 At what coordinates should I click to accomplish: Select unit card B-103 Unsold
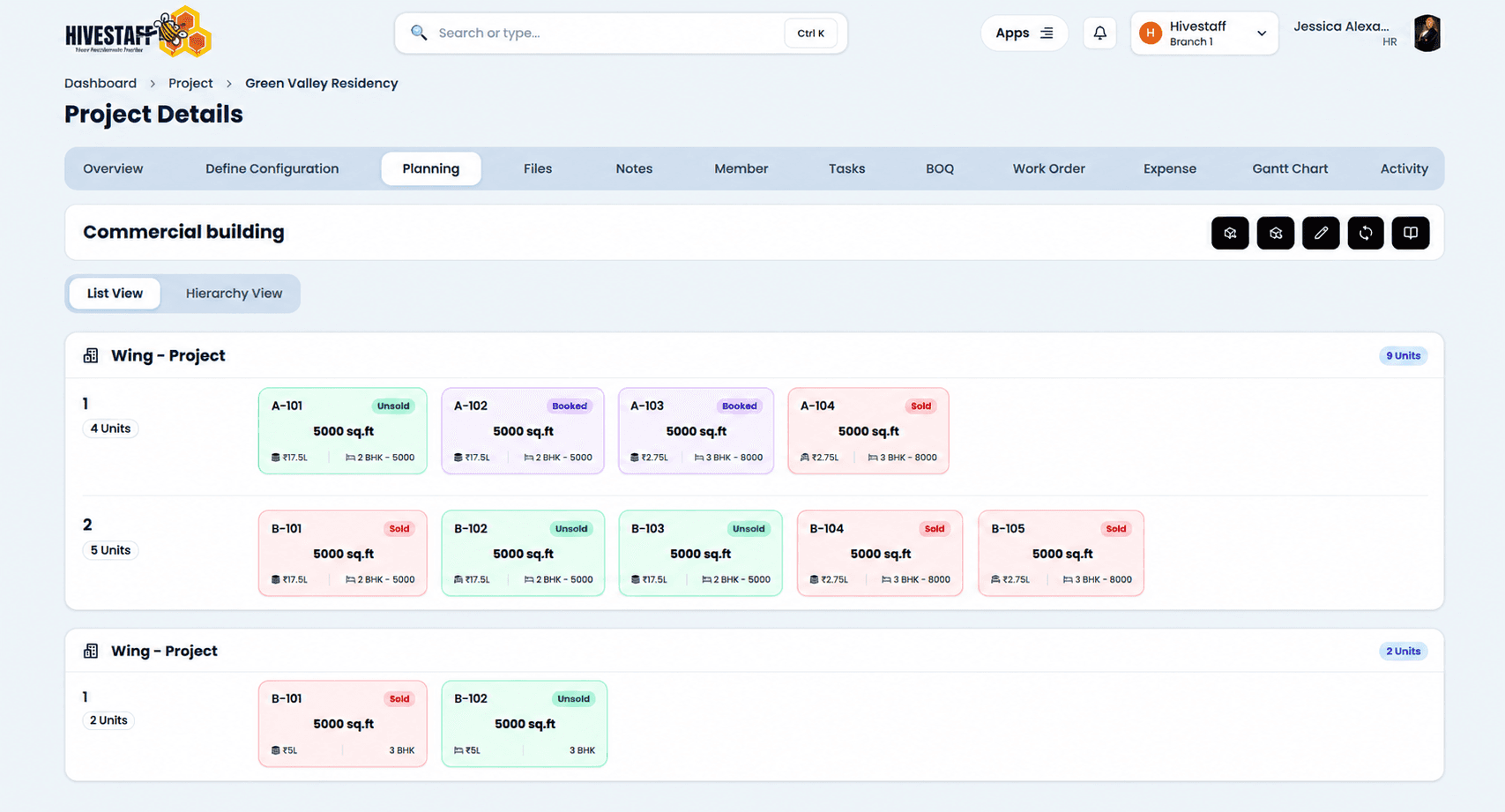700,554
